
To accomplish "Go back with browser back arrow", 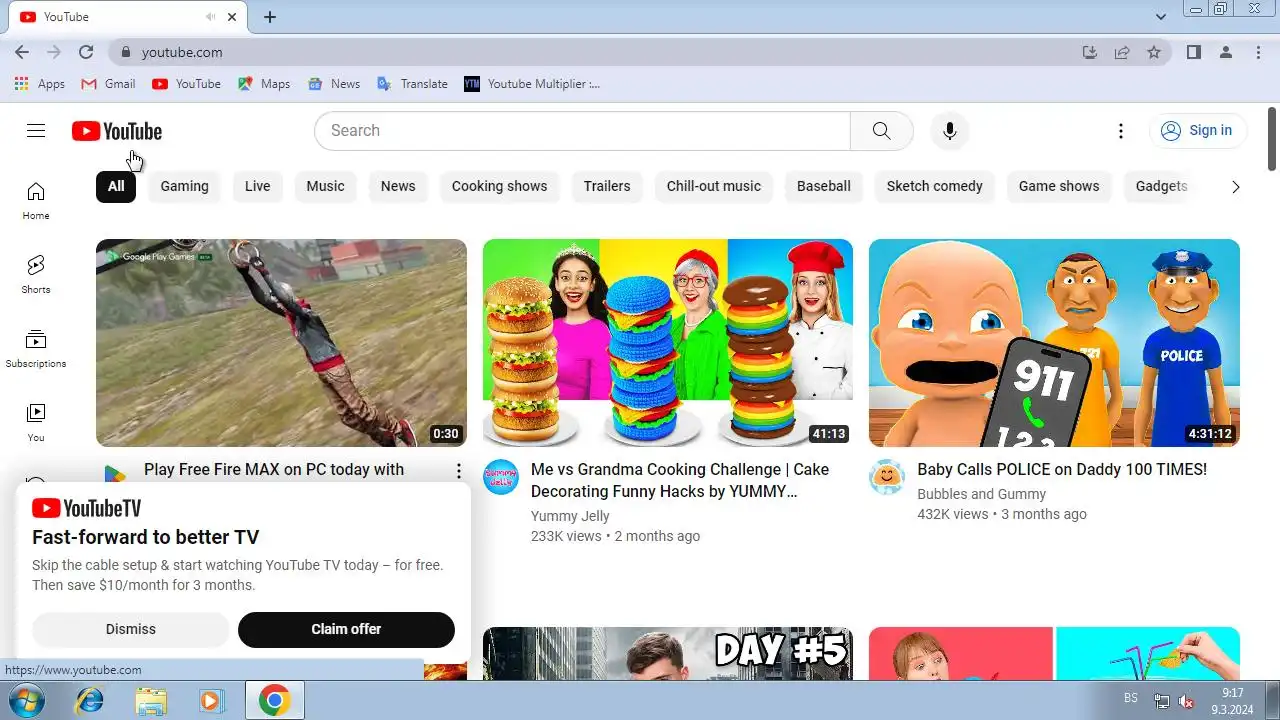I will (x=22, y=52).
